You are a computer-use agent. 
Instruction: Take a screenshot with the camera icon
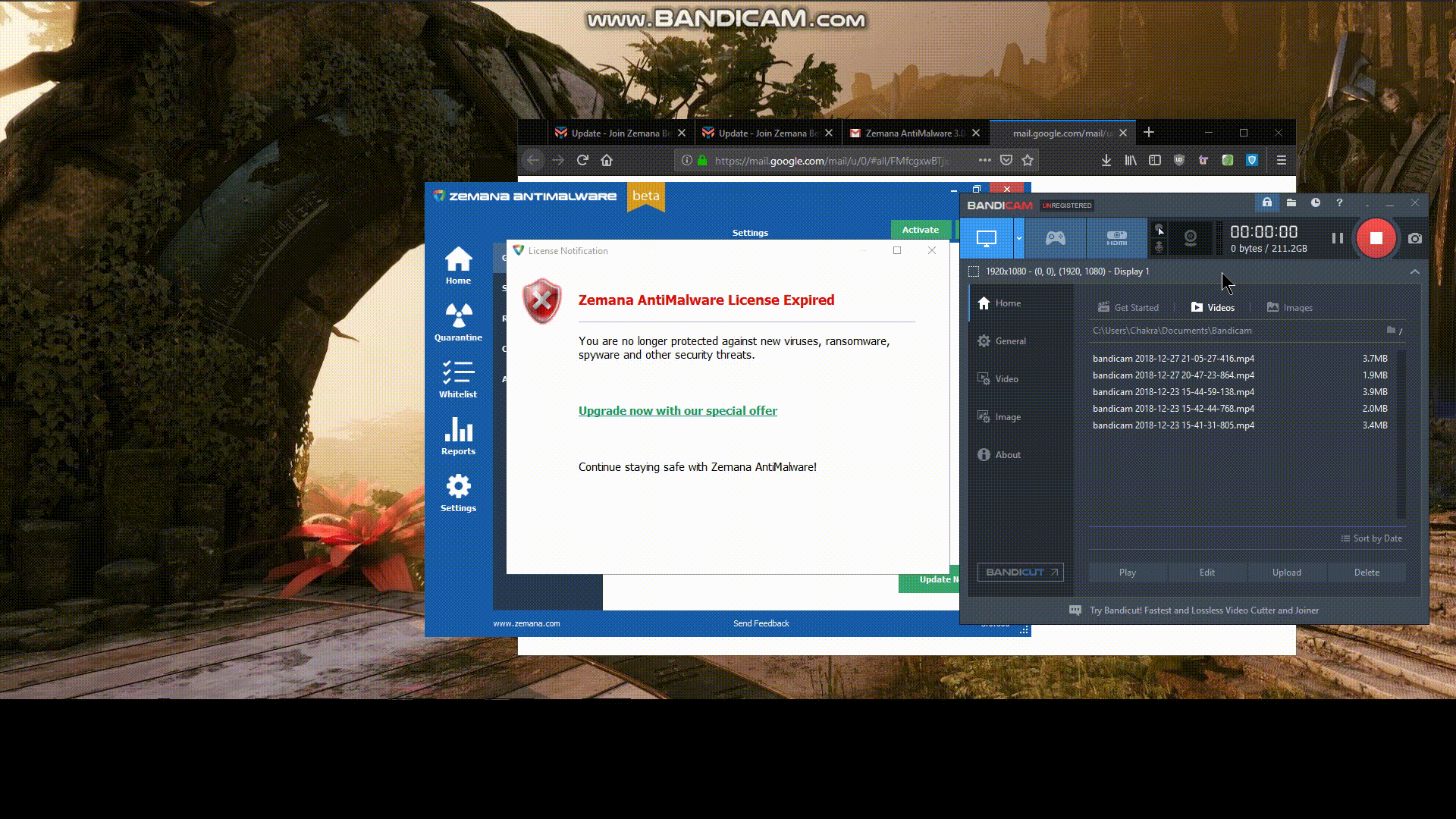click(1415, 238)
